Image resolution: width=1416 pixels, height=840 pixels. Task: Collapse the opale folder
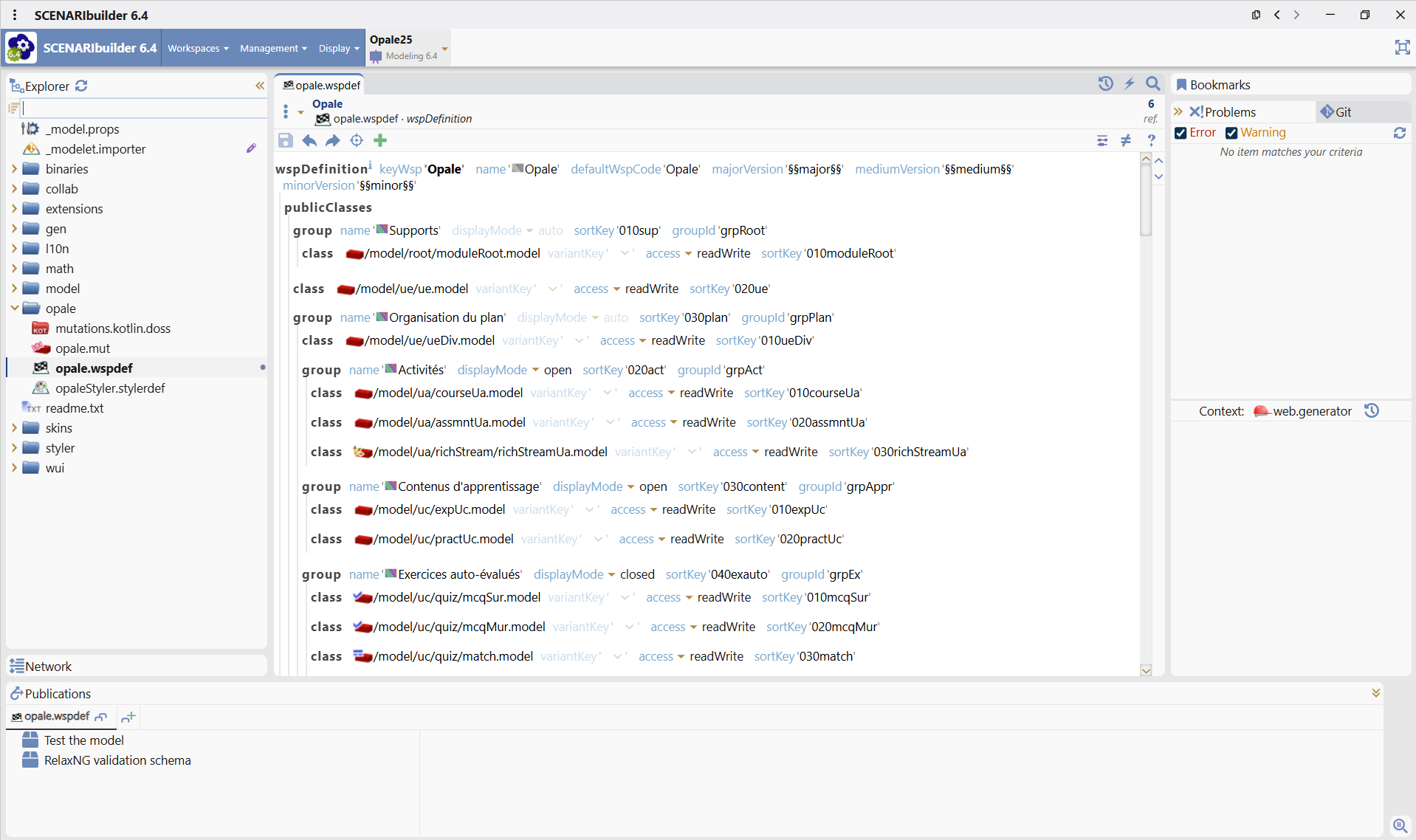click(x=14, y=308)
